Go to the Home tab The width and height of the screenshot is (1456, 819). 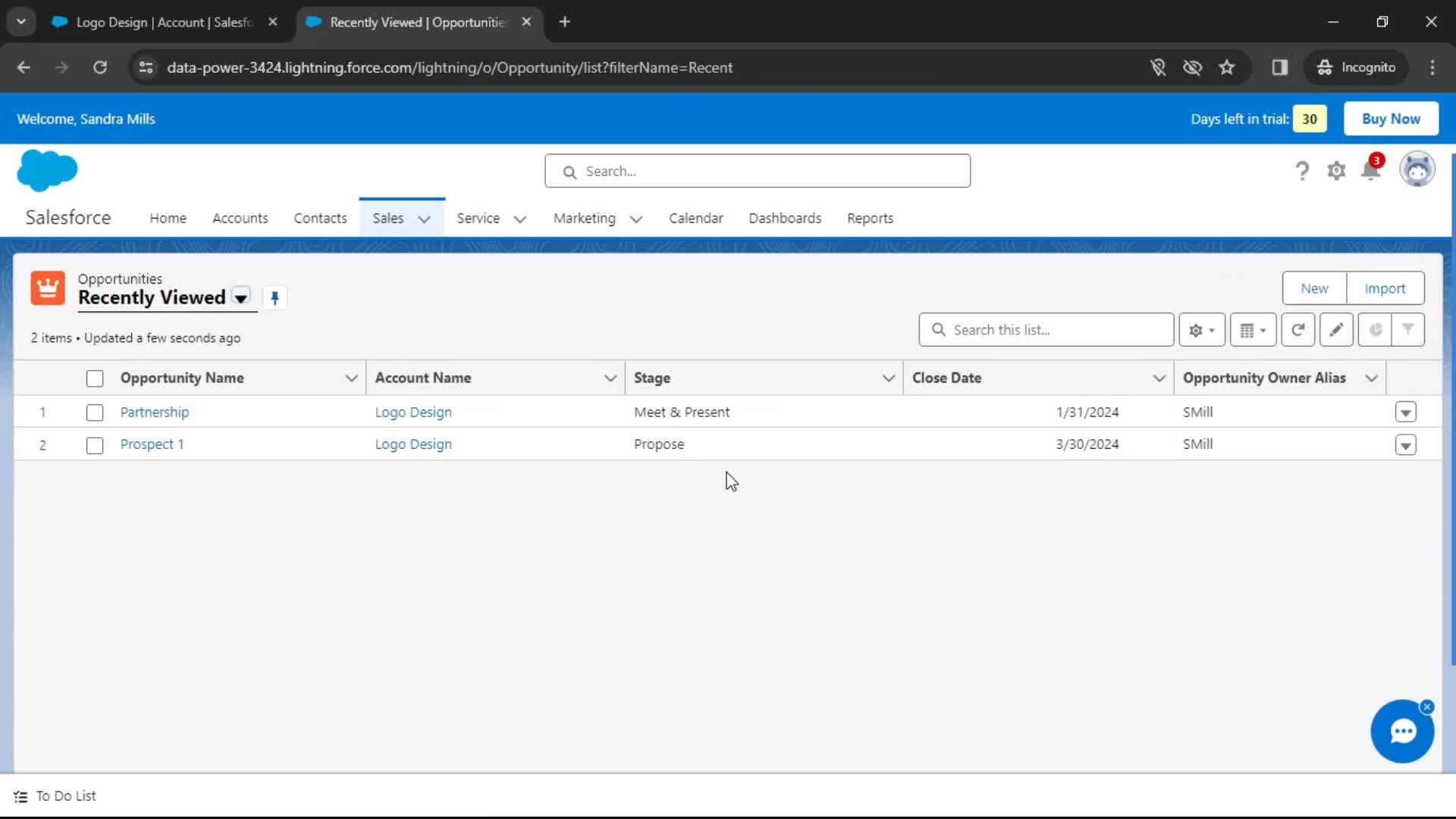(x=168, y=218)
